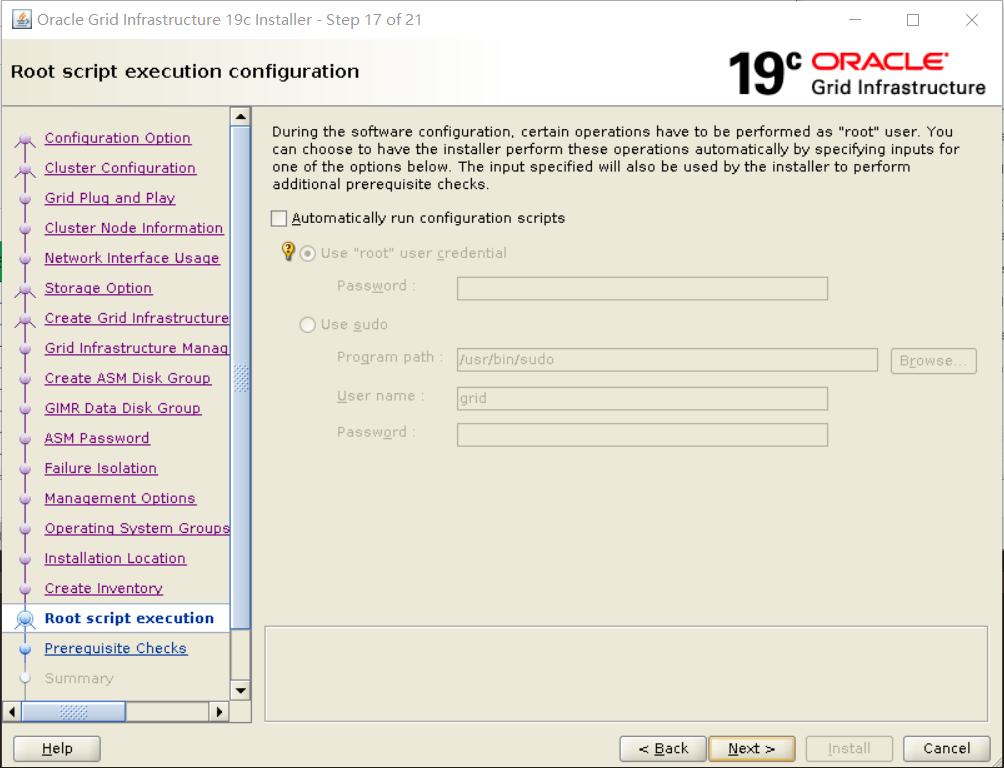Click the sudo Program path field
This screenshot has height=768, width=1004.
pyautogui.click(x=667, y=359)
